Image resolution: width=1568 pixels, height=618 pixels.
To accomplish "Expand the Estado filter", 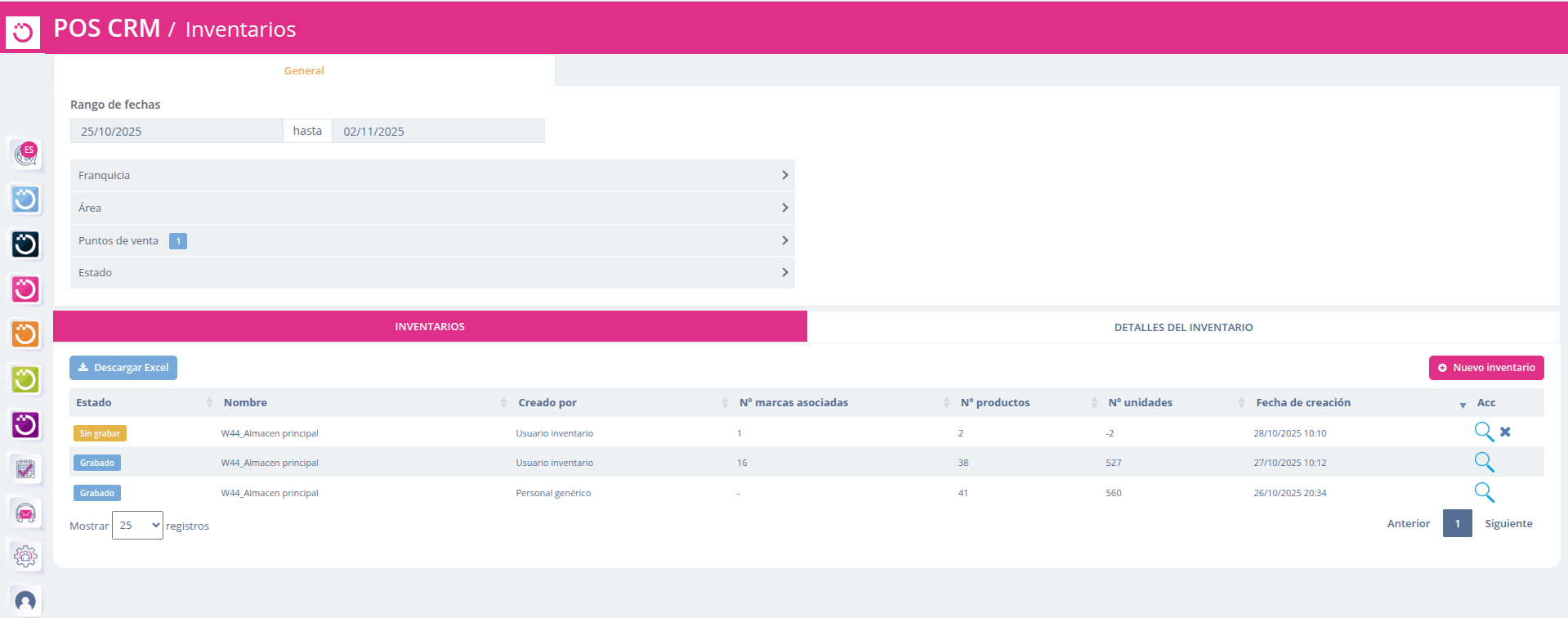I will point(431,272).
